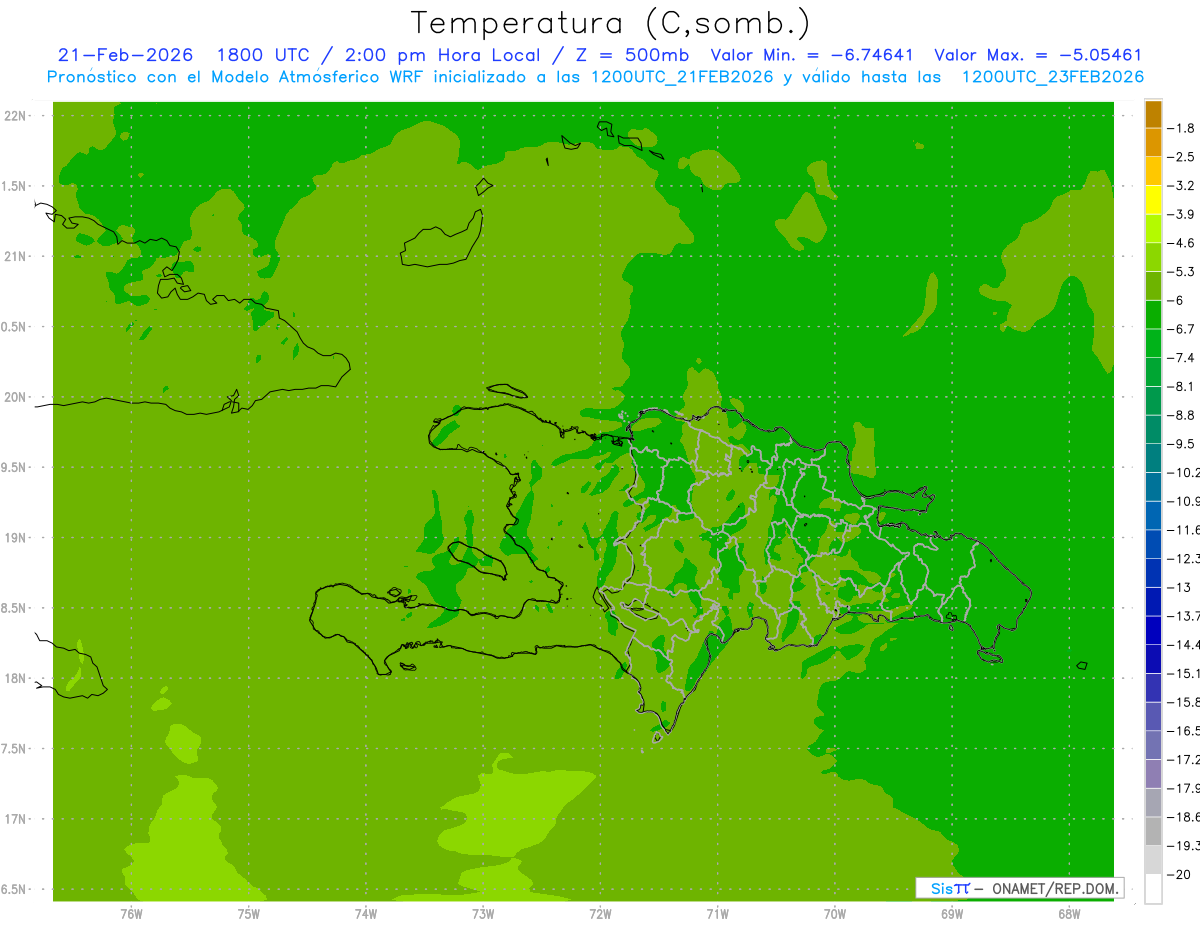Click the "72W" longitude axis label
Viewport: 1200px width, 927px height.
600,913
